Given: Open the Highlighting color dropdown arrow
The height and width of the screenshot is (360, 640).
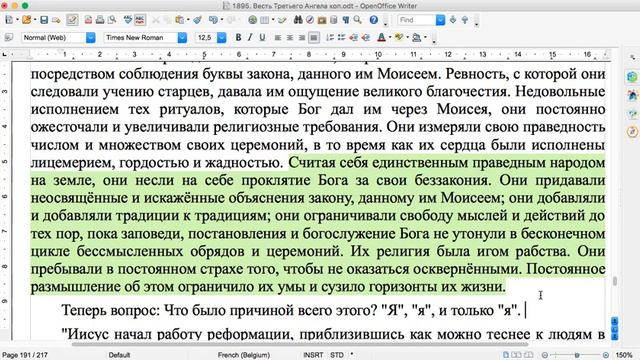Looking at the screenshot, I should click(x=407, y=38).
